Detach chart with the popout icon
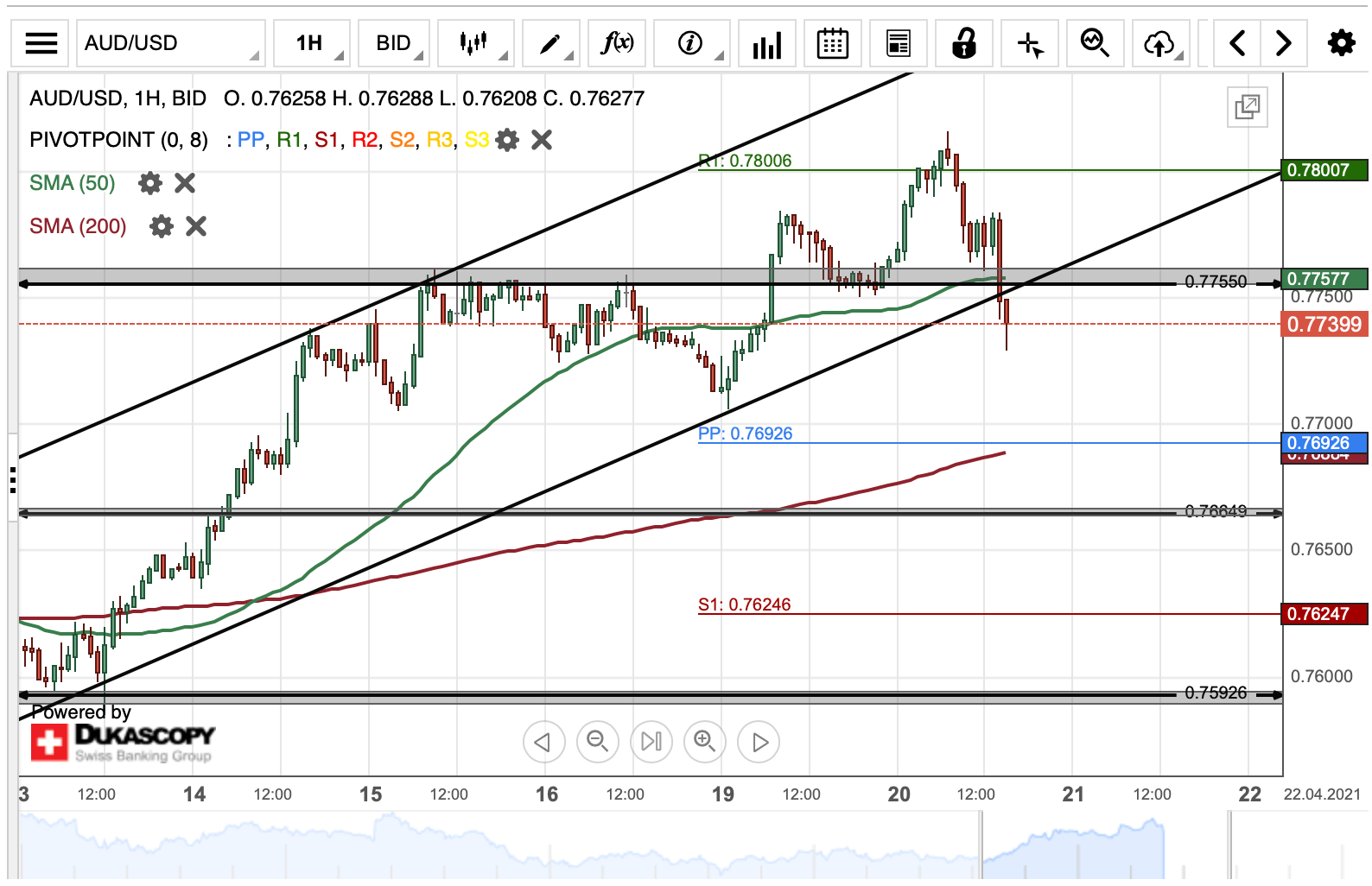Viewport: 1372px width, 886px height. [1247, 107]
